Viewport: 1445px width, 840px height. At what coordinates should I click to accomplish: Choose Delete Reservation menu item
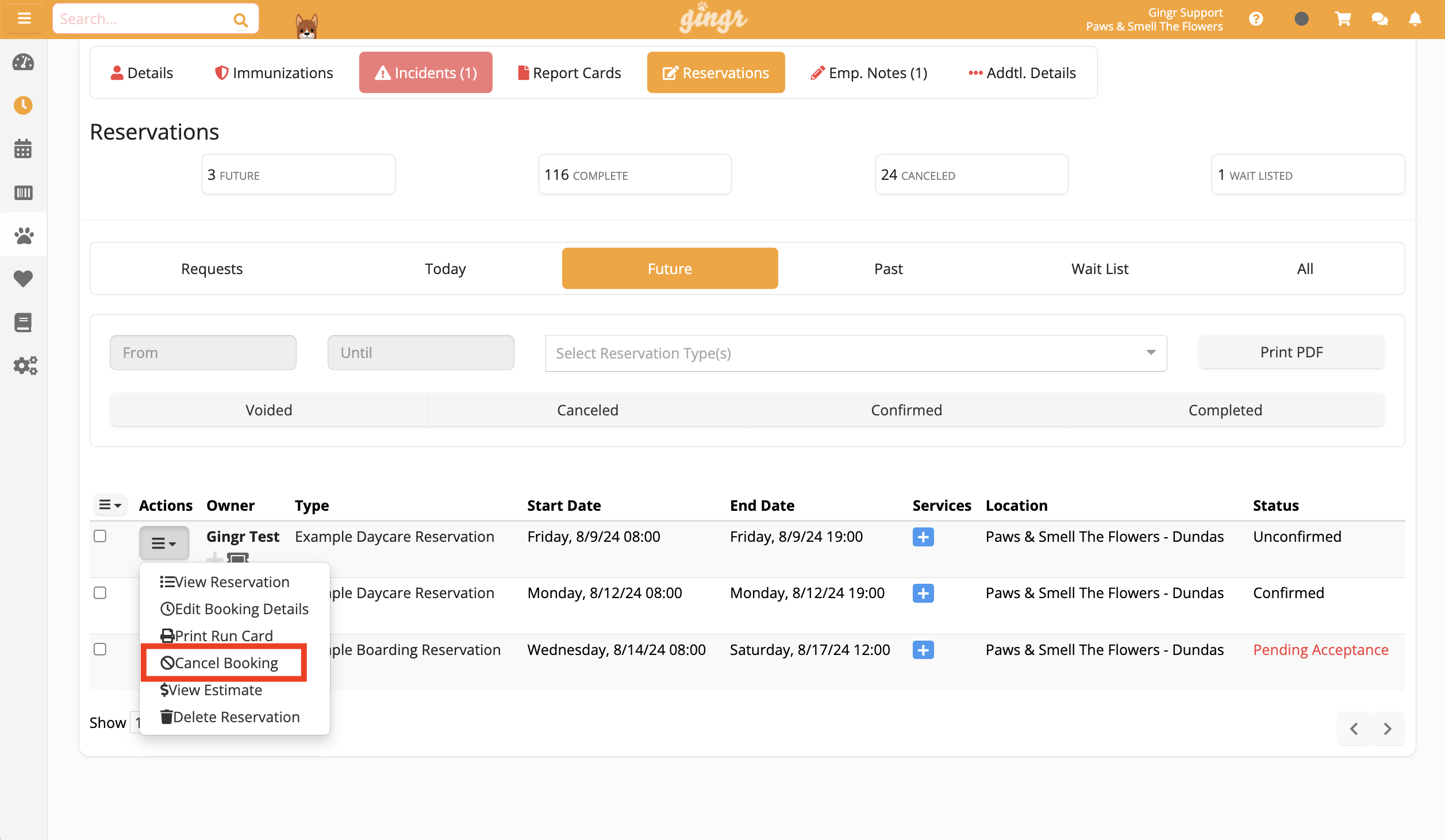pyautogui.click(x=230, y=716)
